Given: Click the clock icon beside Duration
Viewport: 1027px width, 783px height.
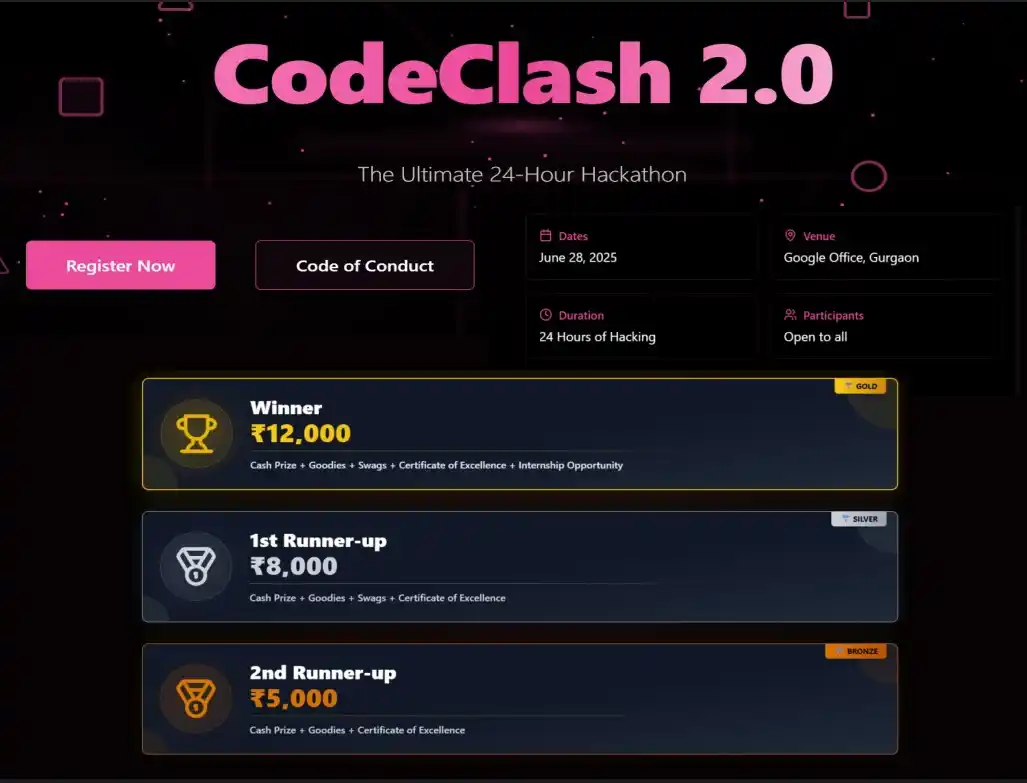Looking at the screenshot, I should (x=546, y=315).
